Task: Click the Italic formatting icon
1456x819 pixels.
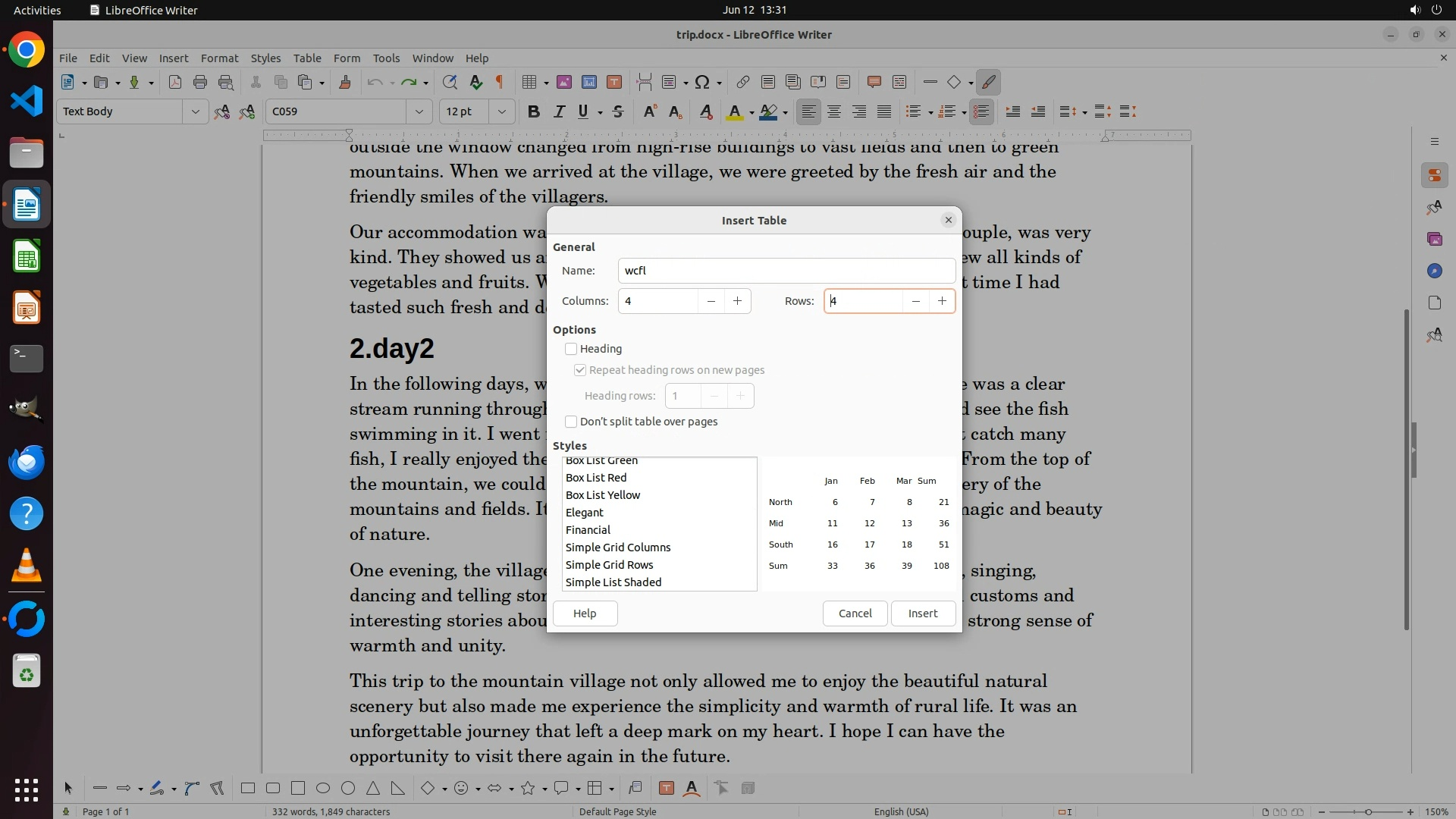Action: tap(559, 111)
